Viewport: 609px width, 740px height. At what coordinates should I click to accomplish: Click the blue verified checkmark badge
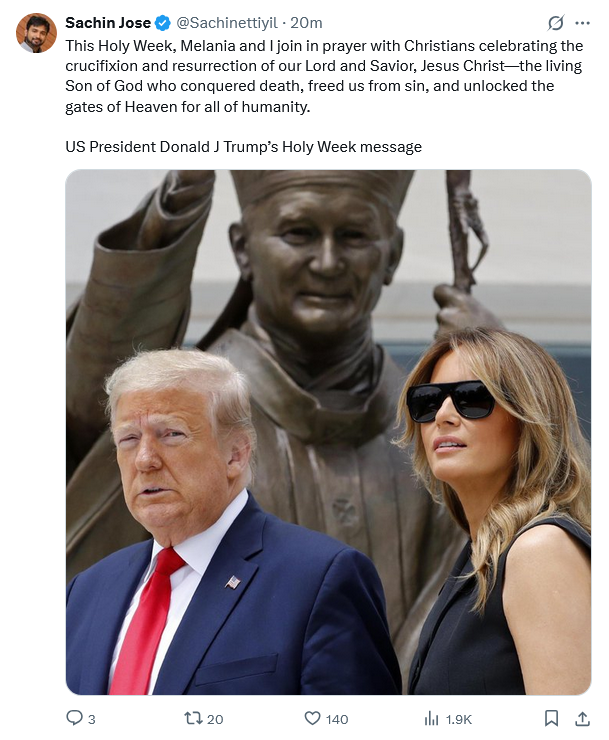(163, 23)
